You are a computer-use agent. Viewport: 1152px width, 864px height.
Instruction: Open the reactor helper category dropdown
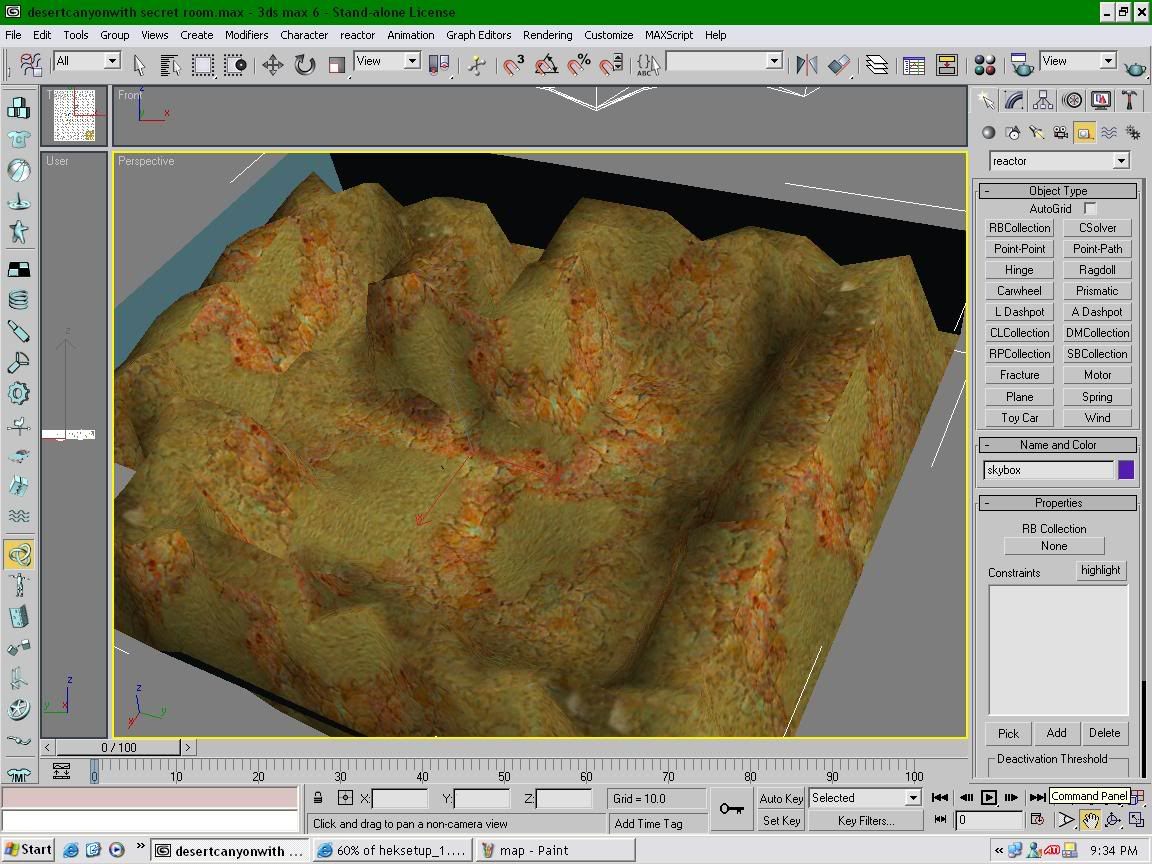pyautogui.click(x=1059, y=161)
